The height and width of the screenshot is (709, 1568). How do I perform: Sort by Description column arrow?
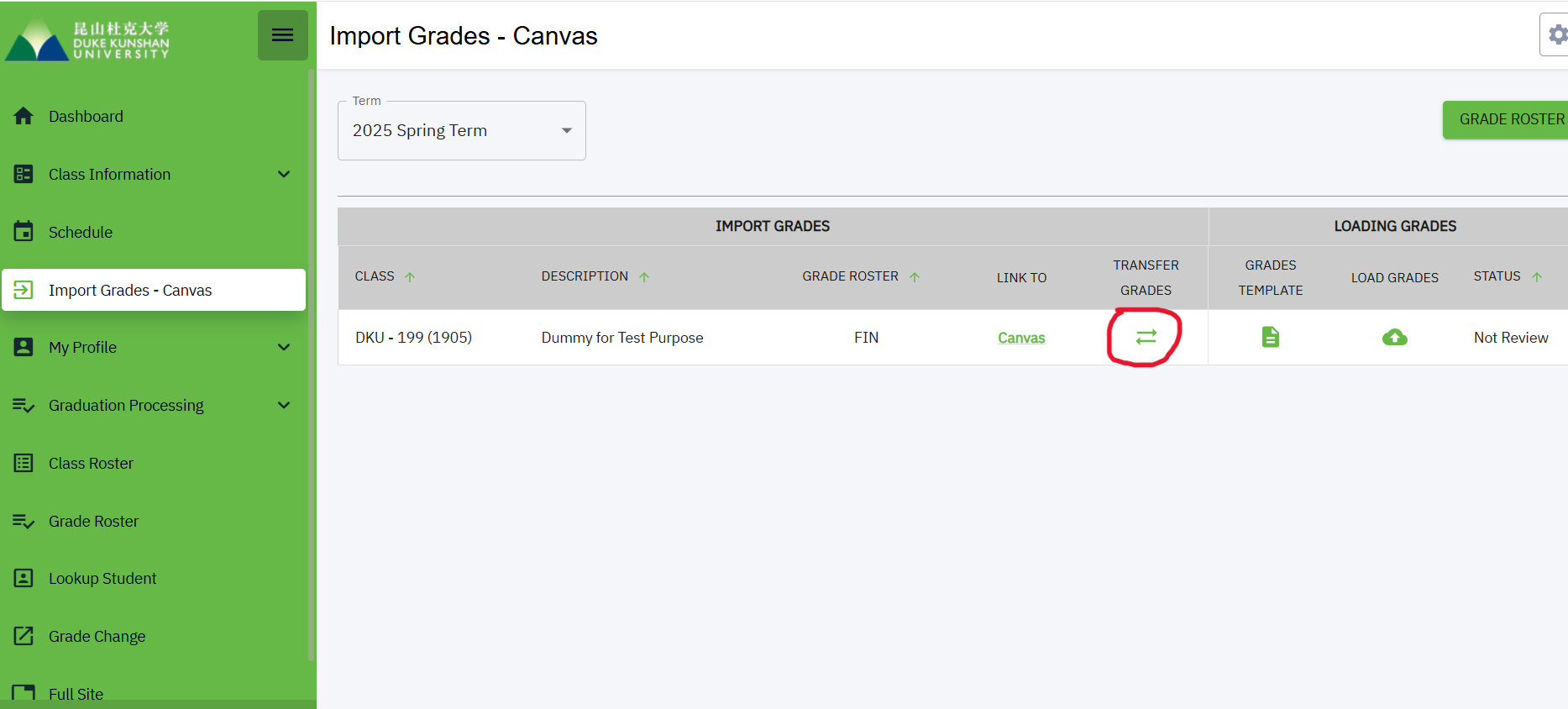tap(644, 276)
